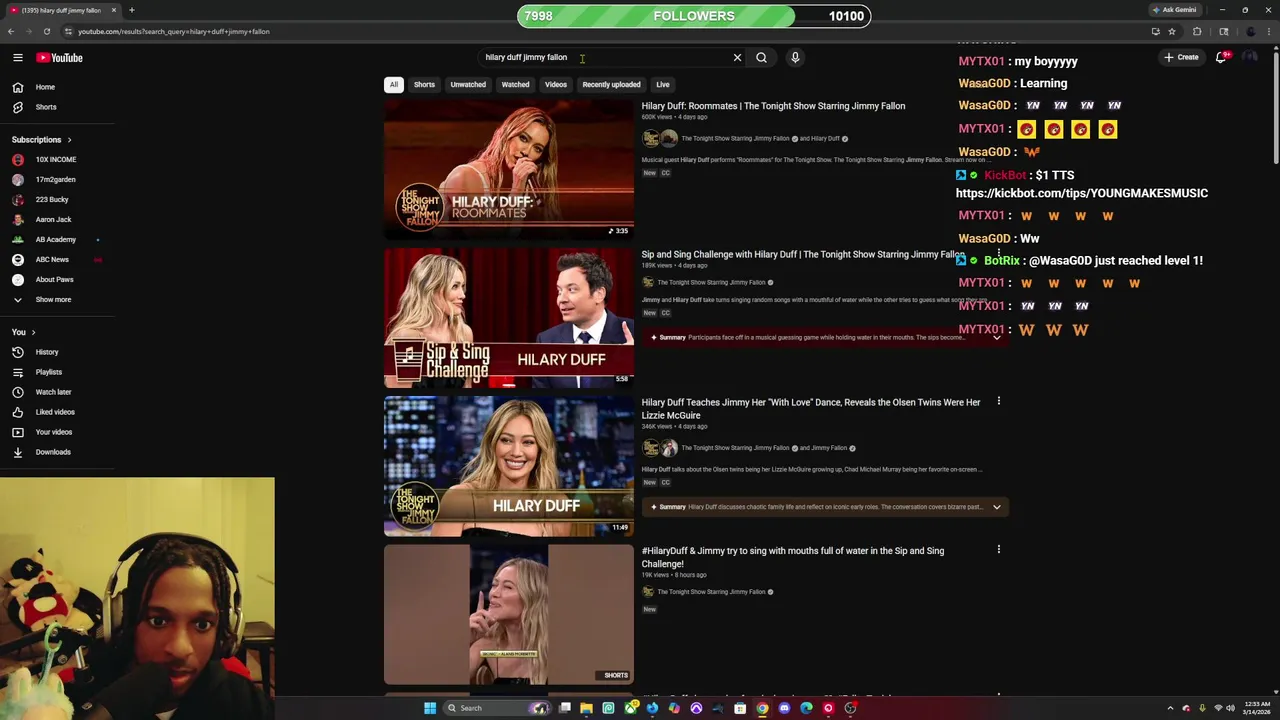
Task: Open the taskbar volume icon
Action: (x=1230, y=708)
